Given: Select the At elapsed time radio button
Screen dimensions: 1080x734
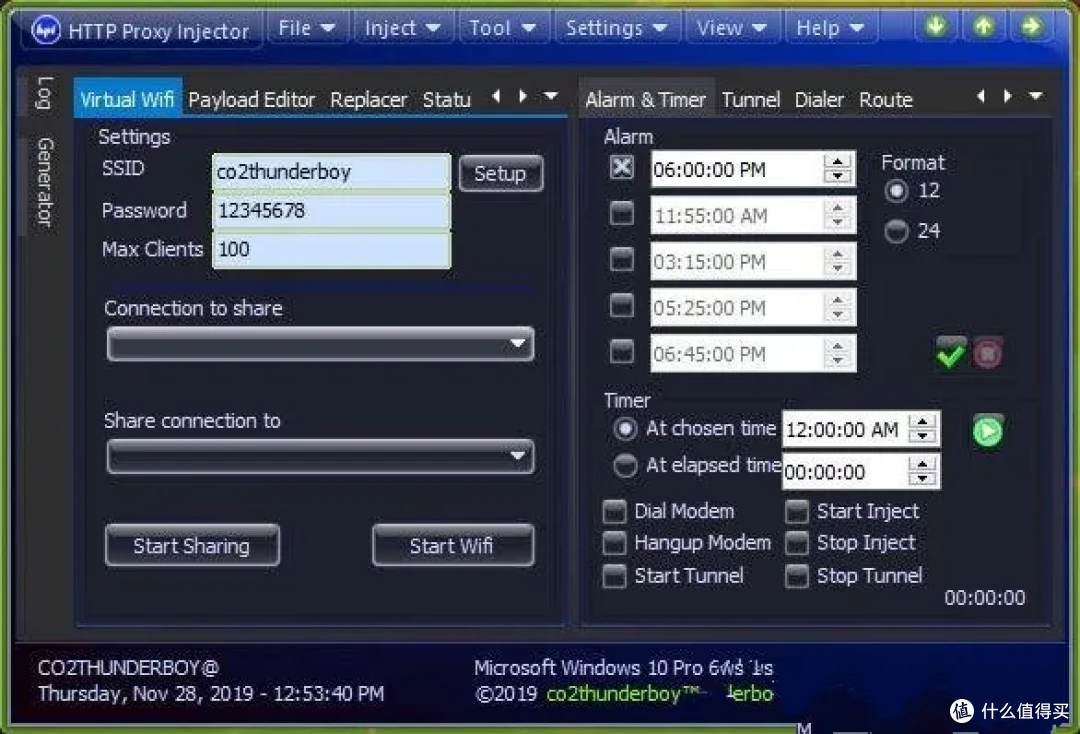Looking at the screenshot, I should click(x=625, y=465).
